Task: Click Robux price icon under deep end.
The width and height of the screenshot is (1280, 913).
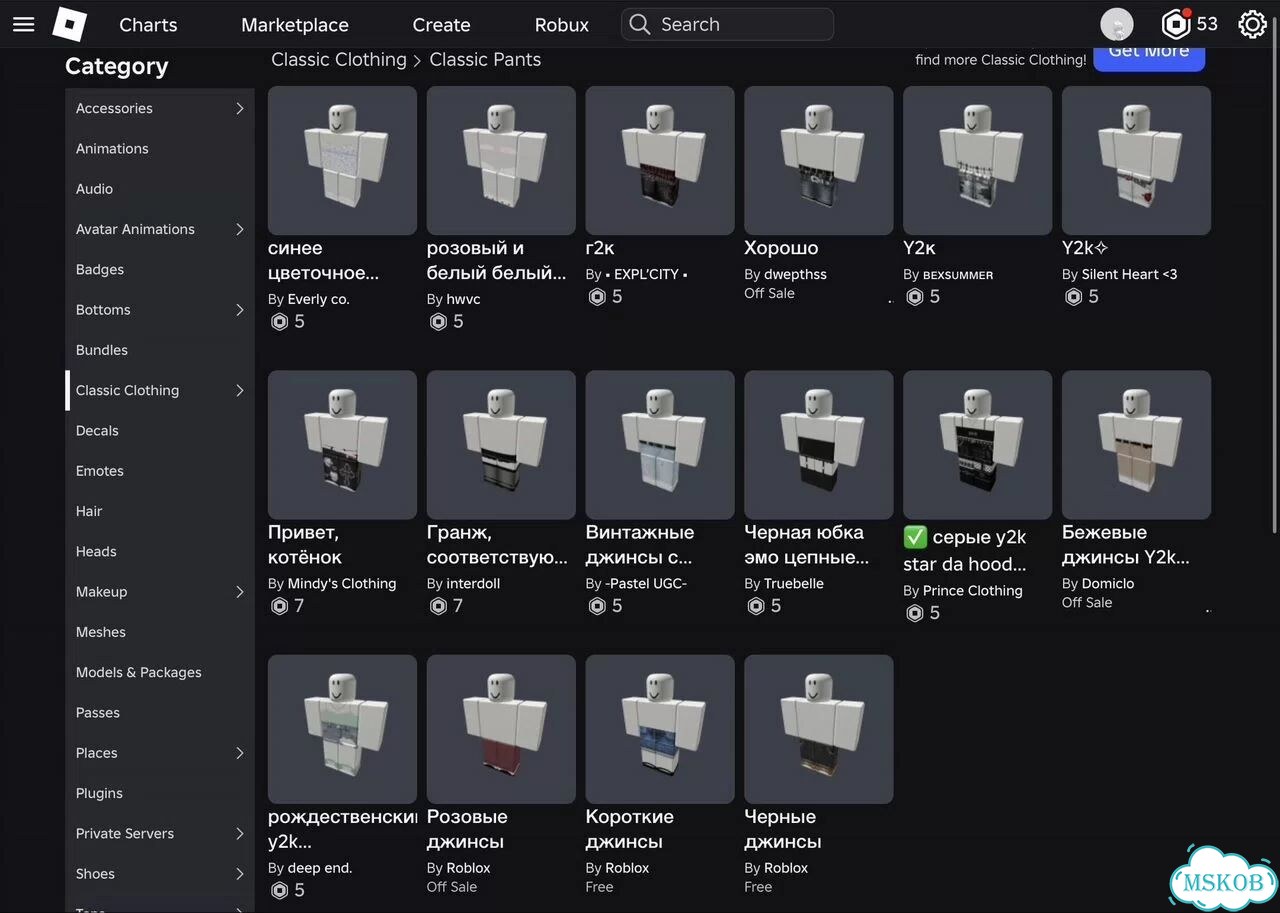Action: (280, 890)
